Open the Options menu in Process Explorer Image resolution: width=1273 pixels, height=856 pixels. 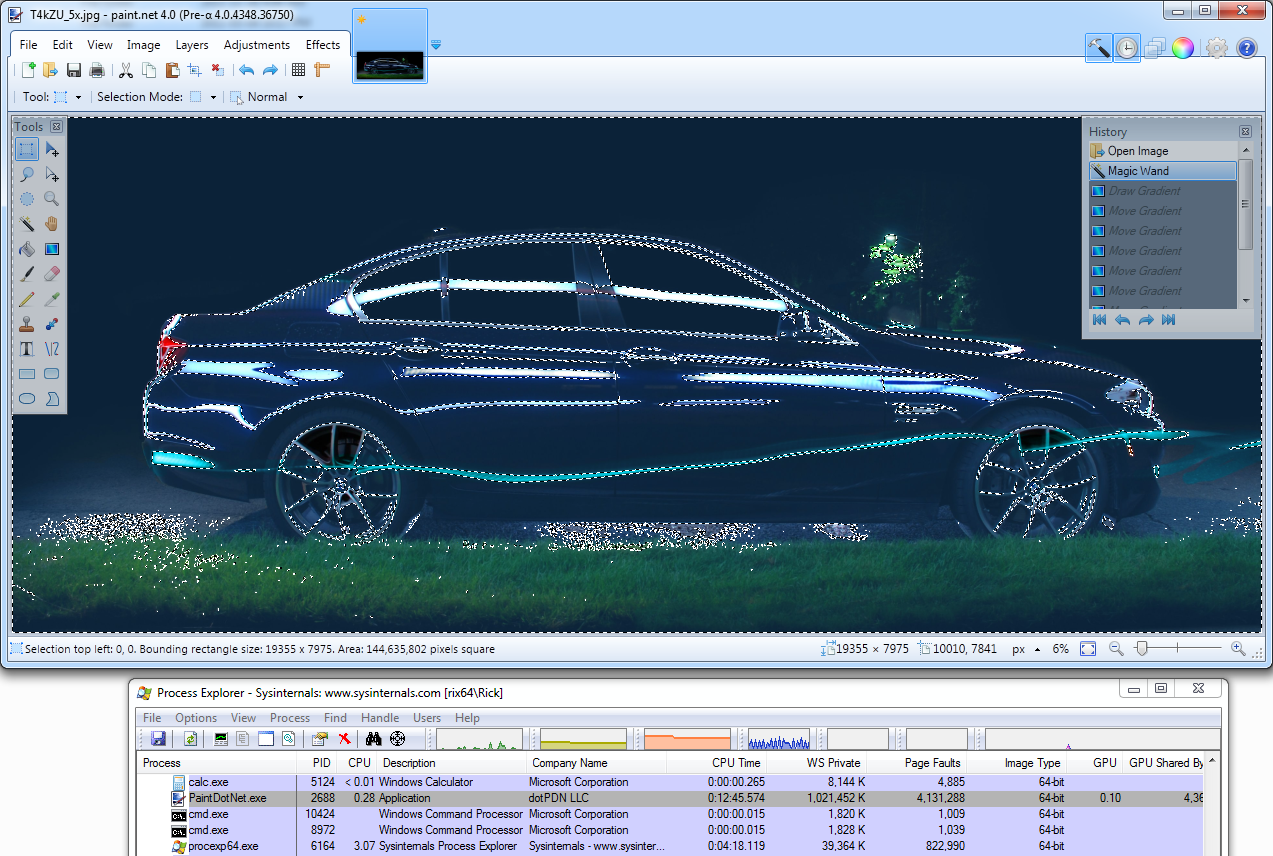(x=196, y=718)
